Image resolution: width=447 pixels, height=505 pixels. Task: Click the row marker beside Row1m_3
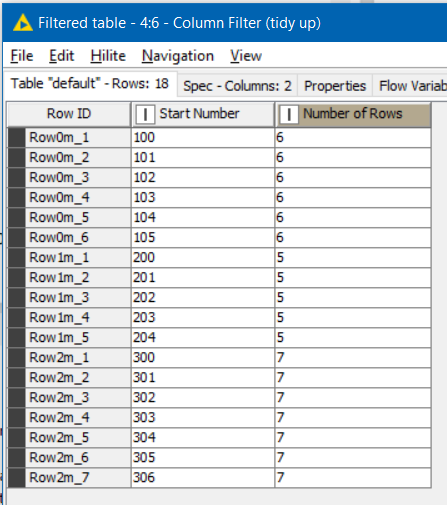point(17,298)
